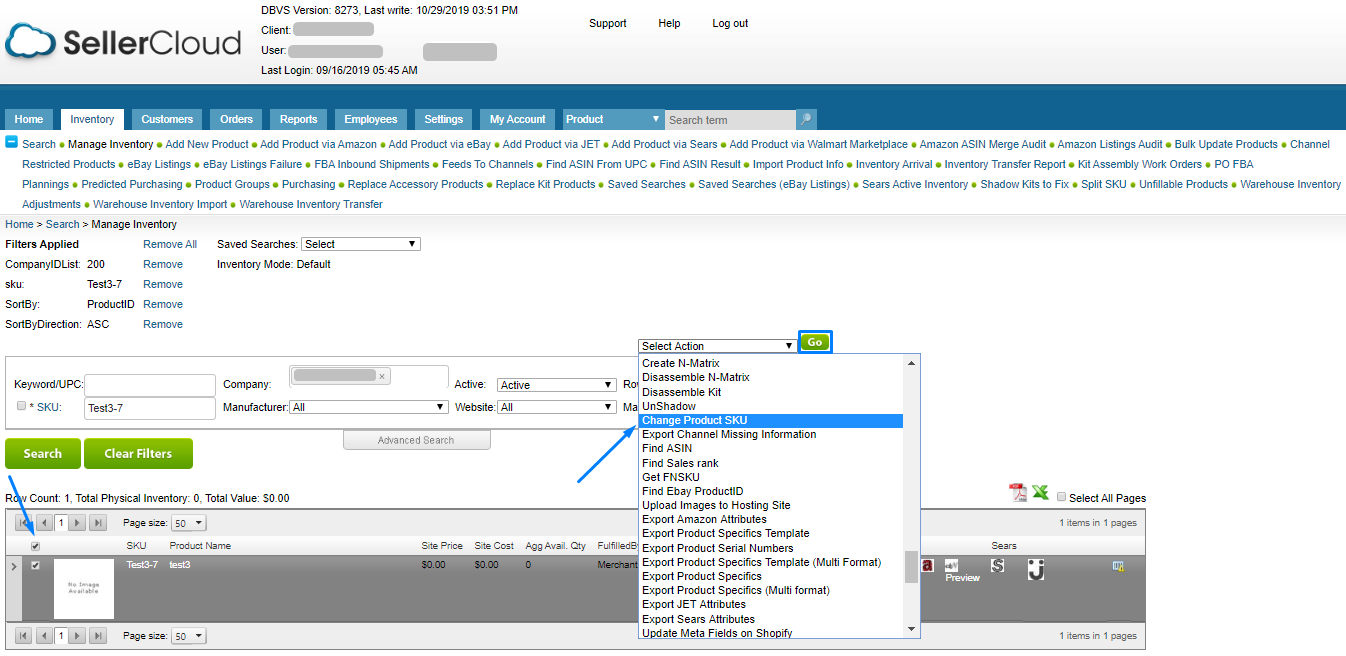Open the Employees tab
1346x656 pixels.
coord(371,119)
